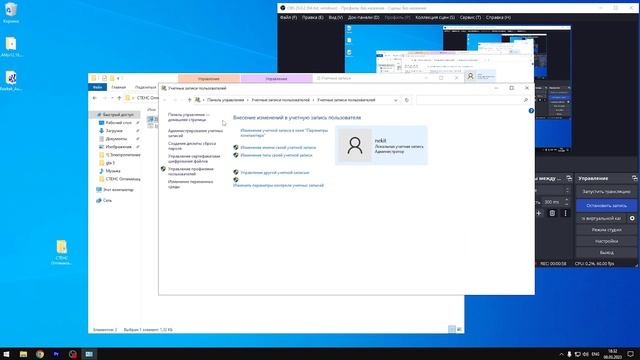This screenshot has height=360, width=640.
Task: Select 'Сеть' in Explorer navigation pane
Action: (107, 200)
